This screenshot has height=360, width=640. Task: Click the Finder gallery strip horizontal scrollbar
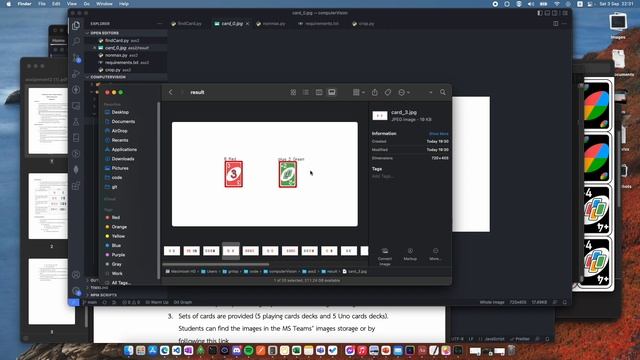point(216,264)
